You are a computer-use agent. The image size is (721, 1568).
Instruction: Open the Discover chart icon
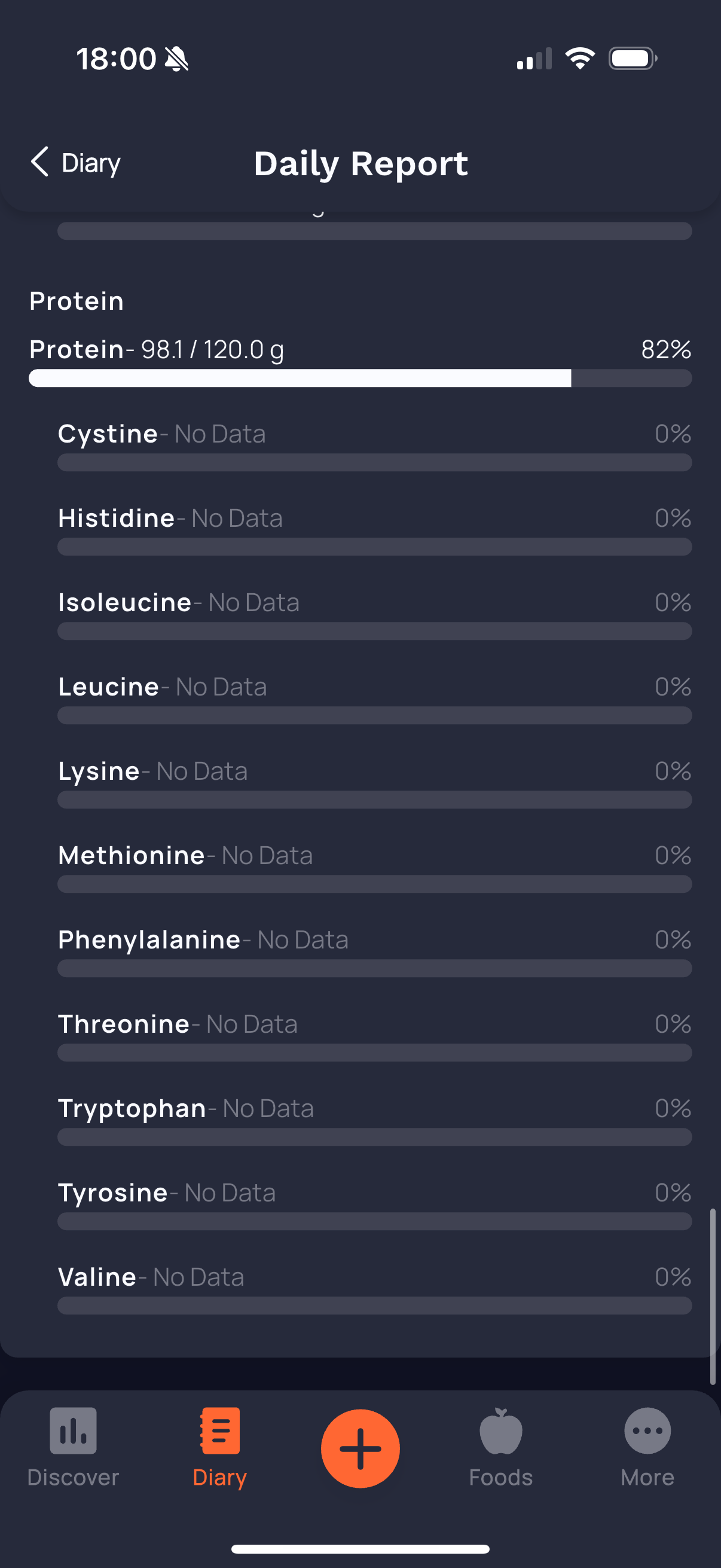point(73,1430)
